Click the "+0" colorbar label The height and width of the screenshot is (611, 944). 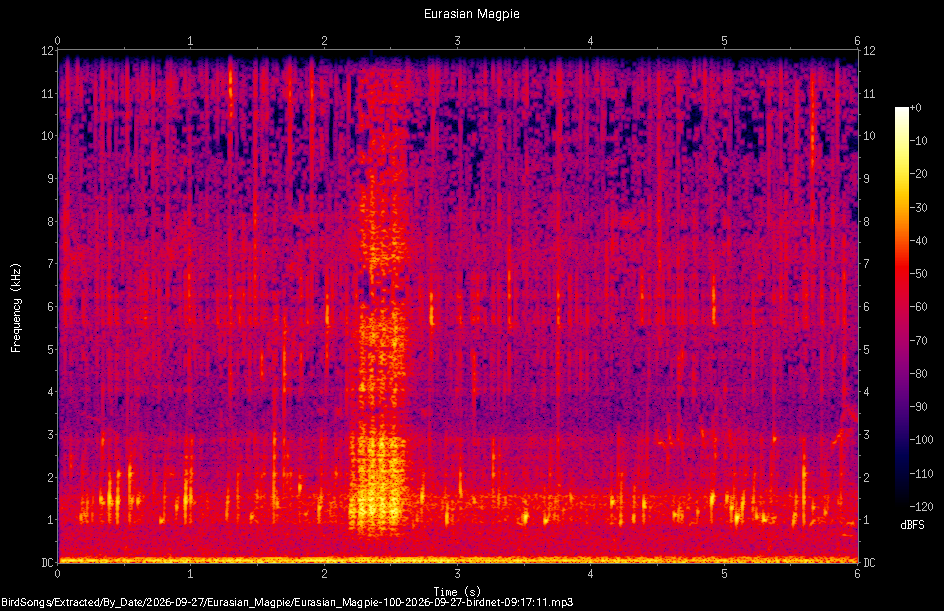pyautogui.click(x=915, y=108)
